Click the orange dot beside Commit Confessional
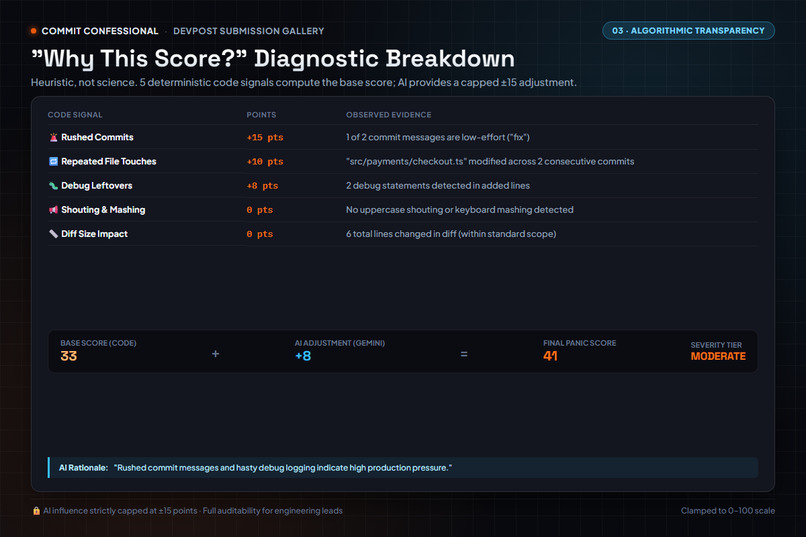Viewport: 806px width, 537px height. click(33, 31)
